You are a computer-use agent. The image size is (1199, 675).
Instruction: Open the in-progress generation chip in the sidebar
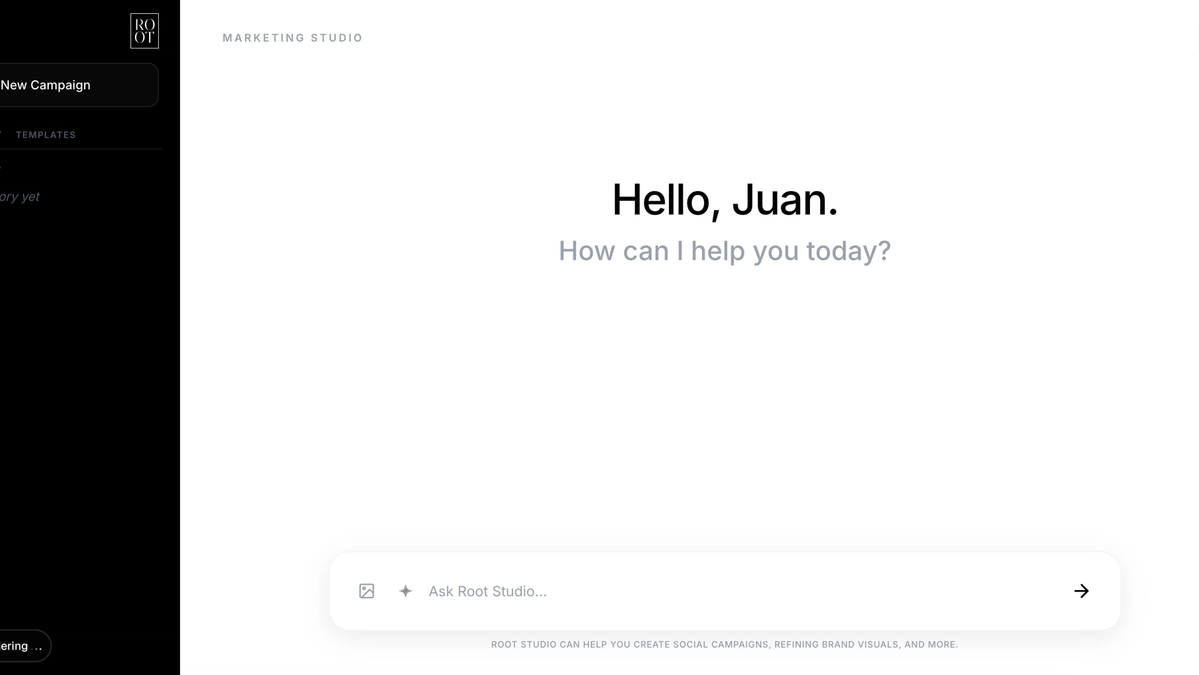point(25,646)
